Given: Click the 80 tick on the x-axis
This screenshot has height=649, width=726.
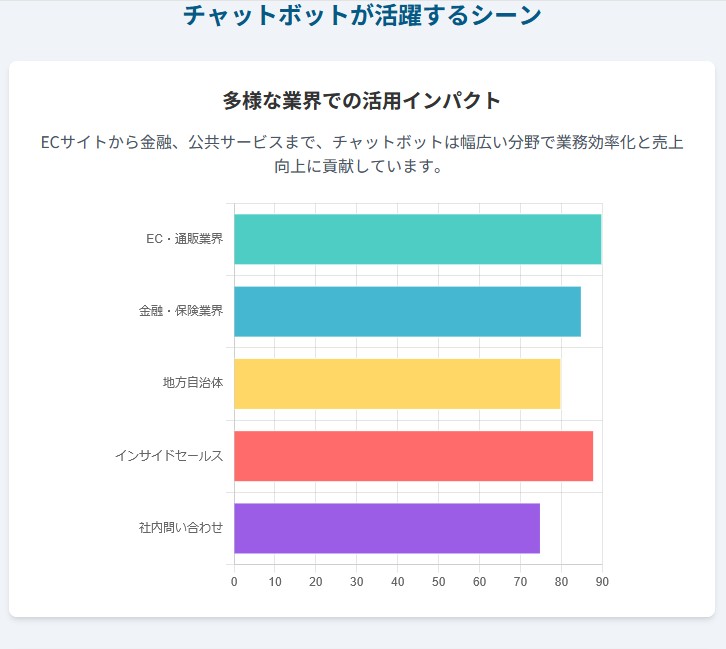Looking at the screenshot, I should [x=561, y=582].
